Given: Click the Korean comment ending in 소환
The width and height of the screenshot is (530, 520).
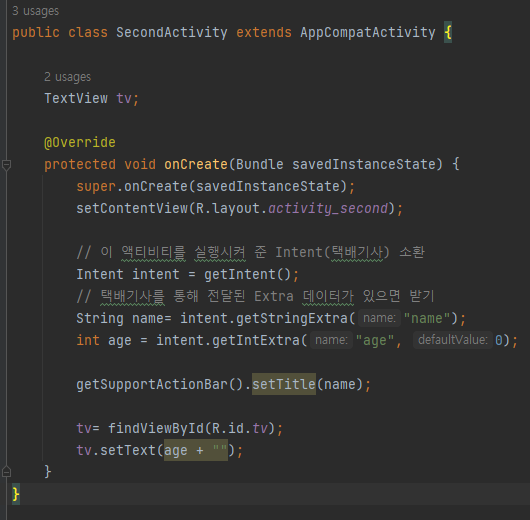Looking at the screenshot, I should (250, 253).
